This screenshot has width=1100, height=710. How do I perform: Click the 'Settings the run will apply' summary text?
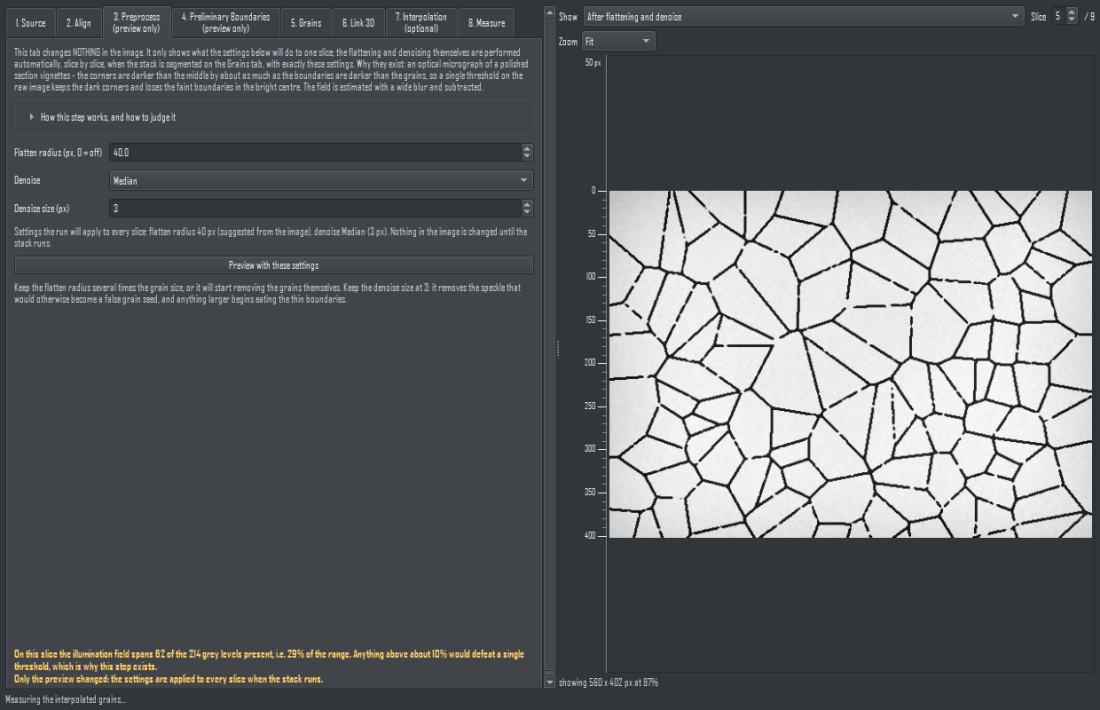tap(271, 237)
